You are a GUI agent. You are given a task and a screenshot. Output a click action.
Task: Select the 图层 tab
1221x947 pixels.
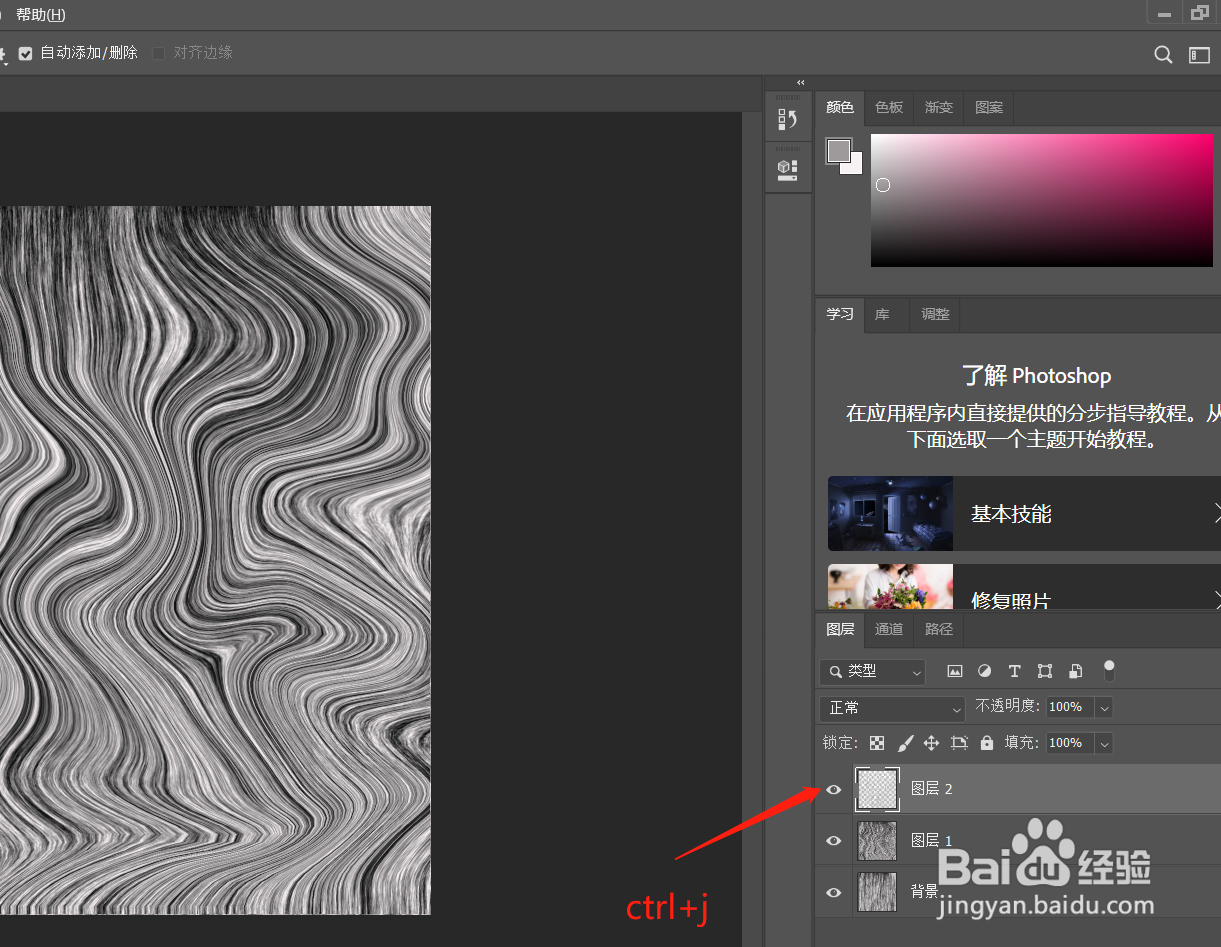click(840, 629)
